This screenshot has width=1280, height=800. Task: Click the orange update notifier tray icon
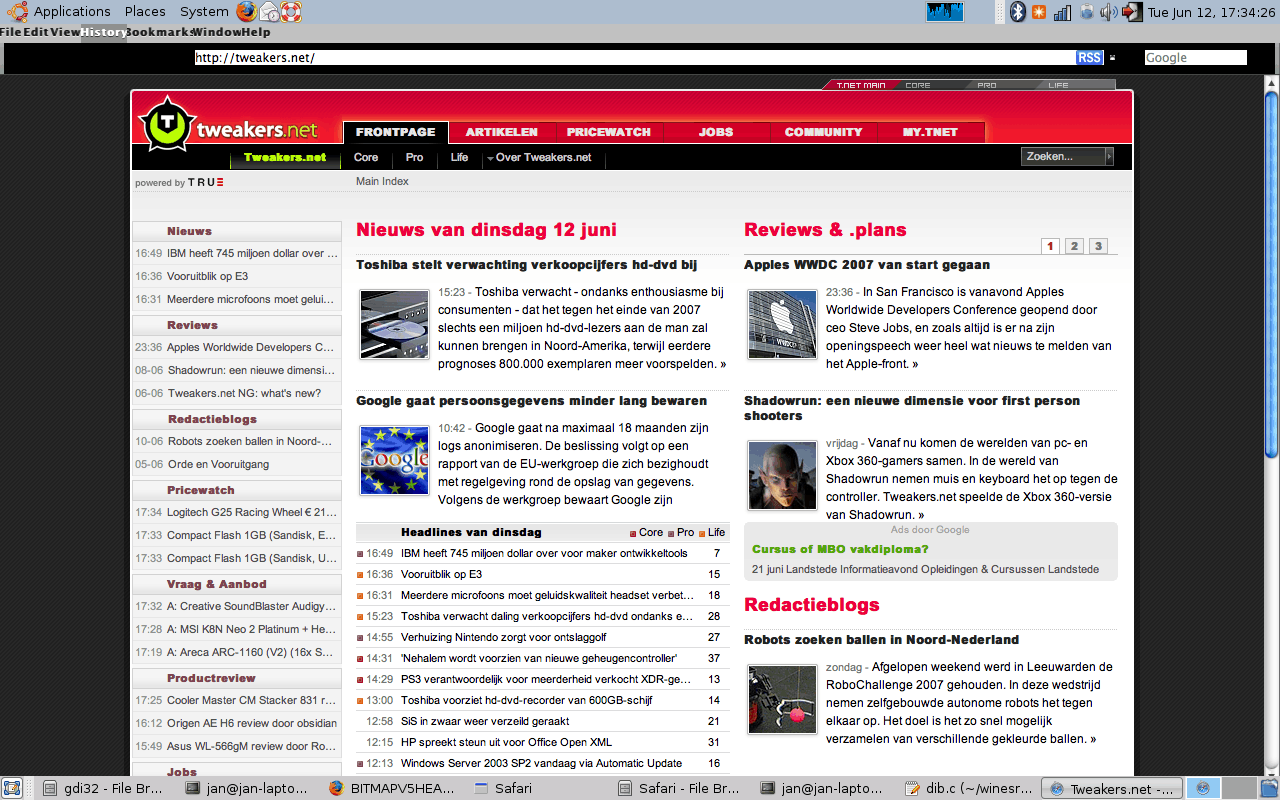click(1039, 12)
